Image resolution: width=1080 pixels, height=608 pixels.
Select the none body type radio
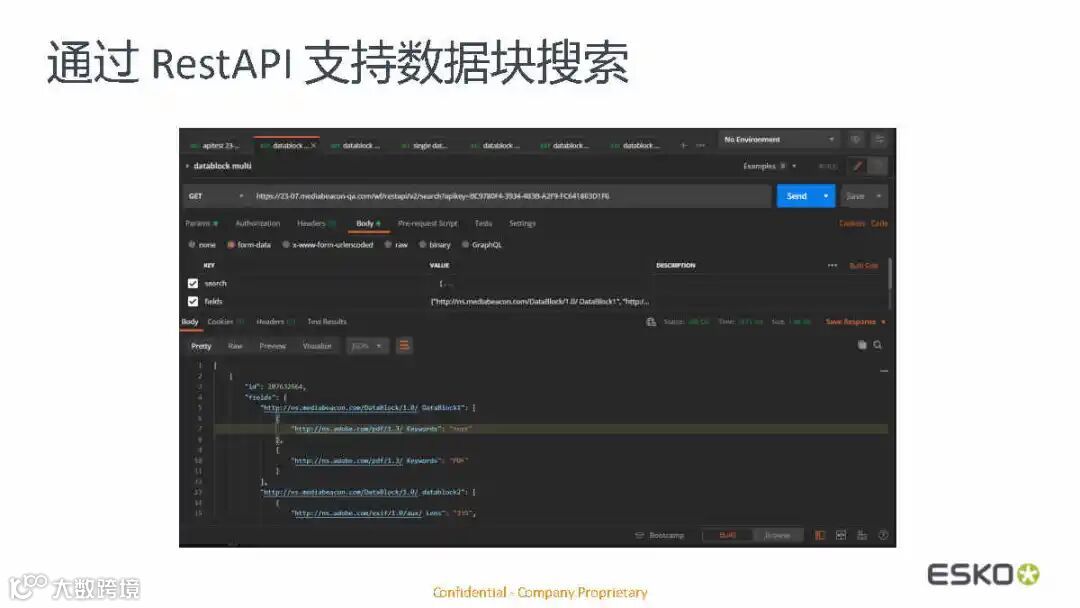pyautogui.click(x=192, y=244)
